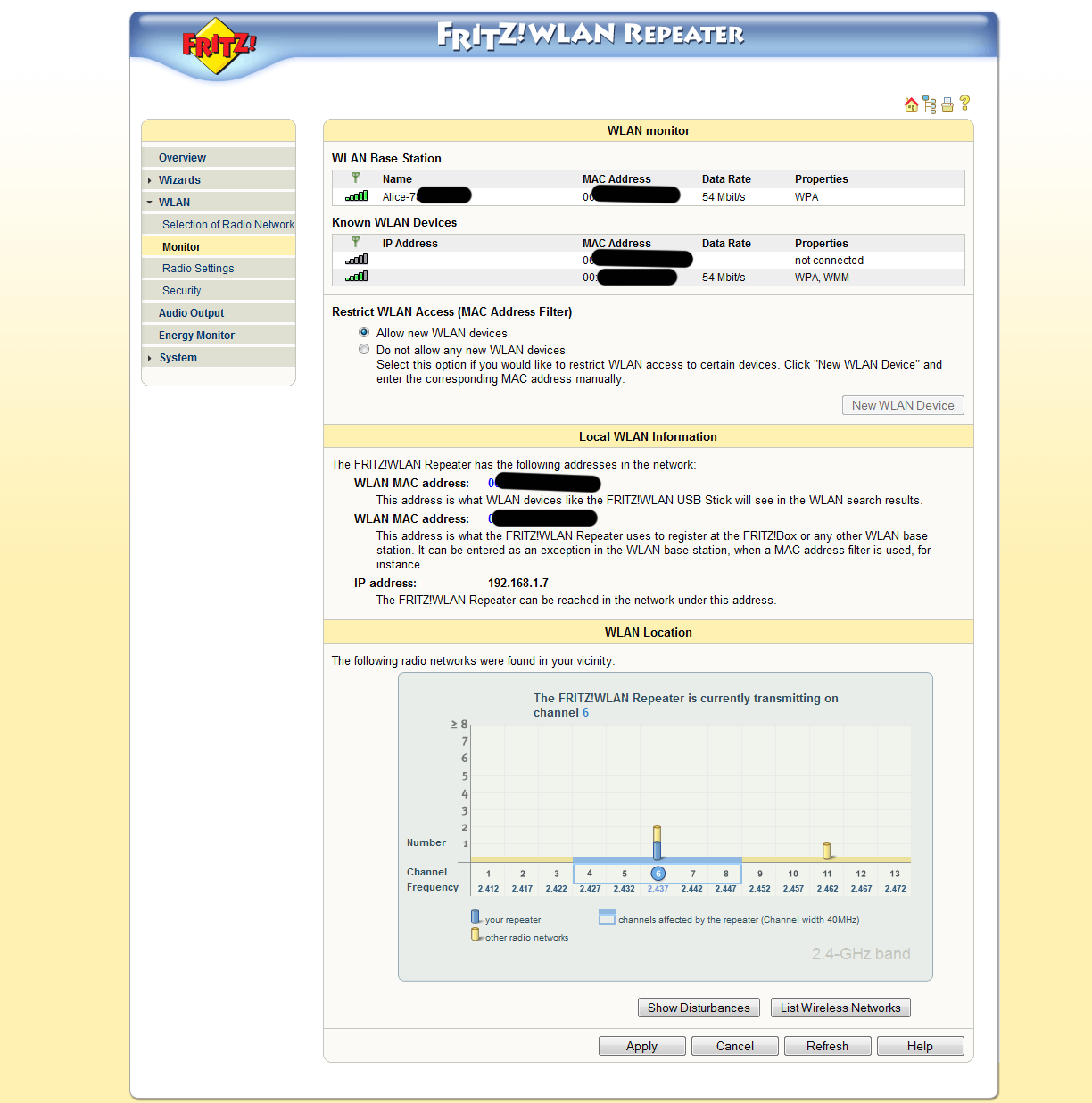Open the sitemap tree icon
This screenshot has width=1092, height=1103.
[x=929, y=104]
